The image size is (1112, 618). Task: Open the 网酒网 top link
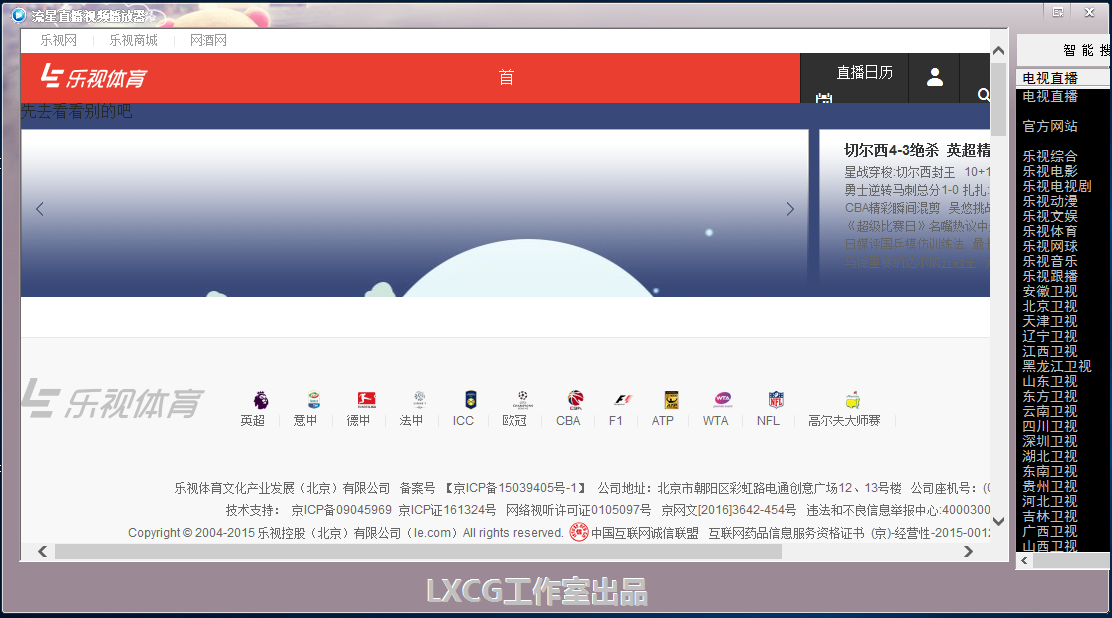tap(208, 40)
